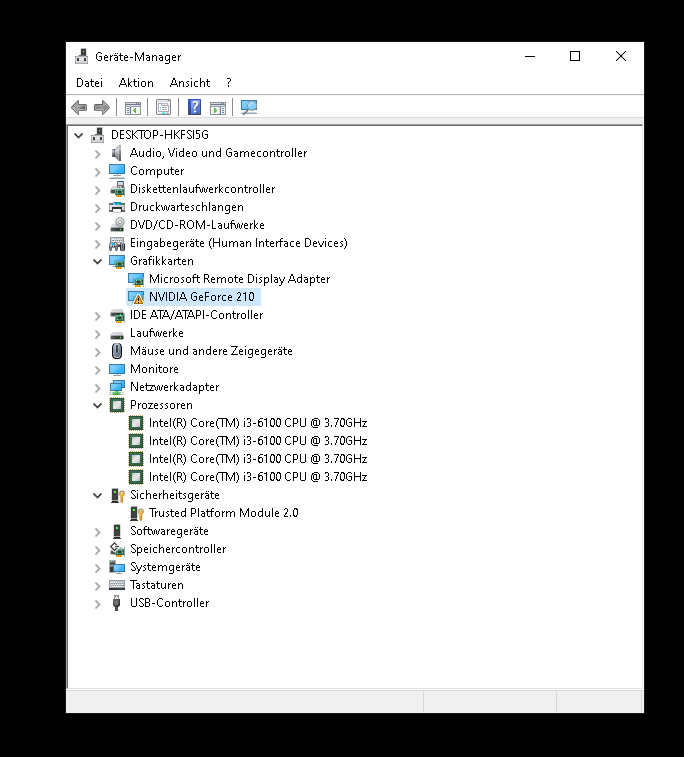This screenshot has height=757, width=684.
Task: Click the Speichercontroller icon
Action: (x=117, y=549)
